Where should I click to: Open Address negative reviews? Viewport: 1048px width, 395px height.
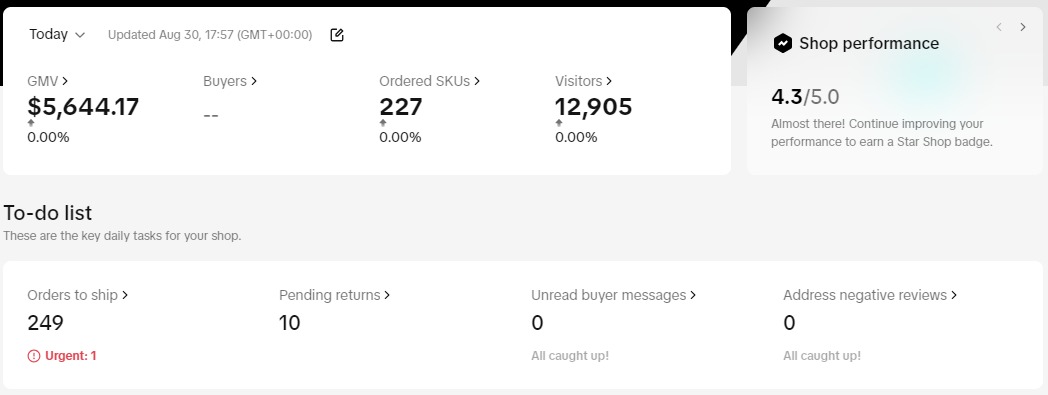[870, 295]
